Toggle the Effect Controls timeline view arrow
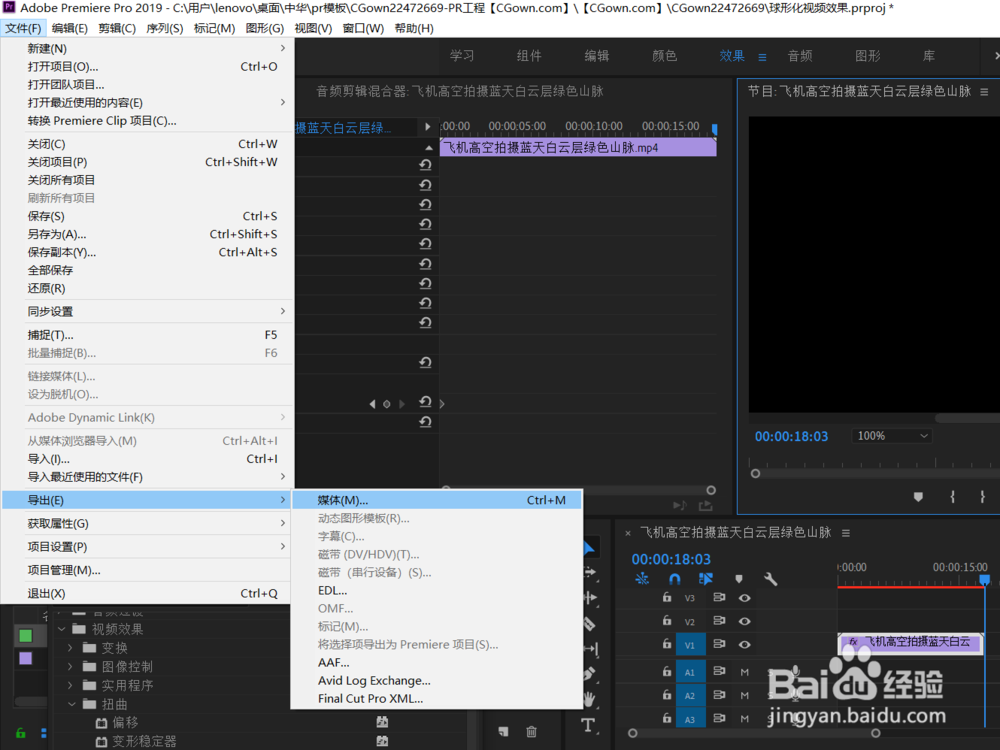 (427, 127)
